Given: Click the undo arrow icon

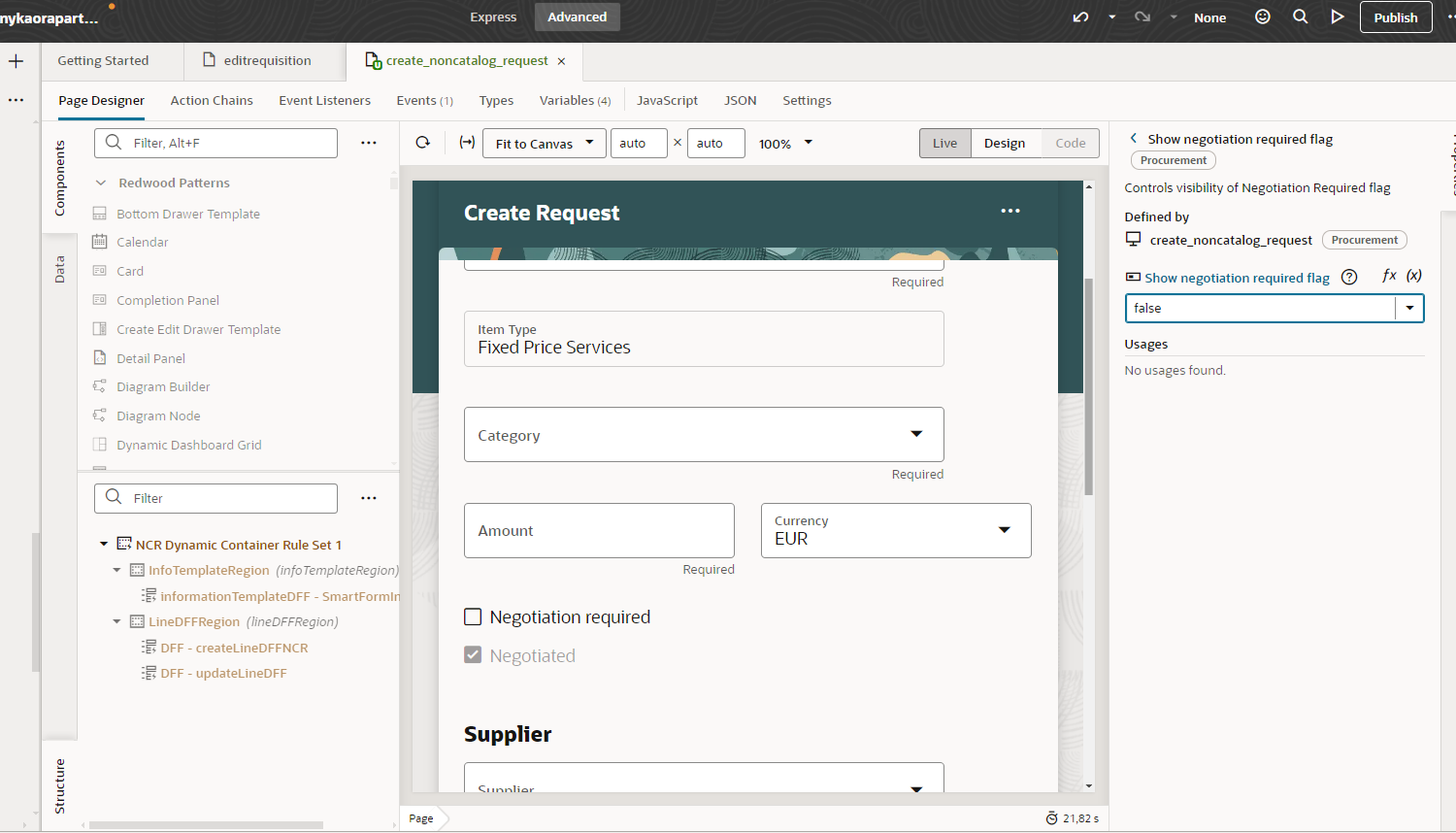Looking at the screenshot, I should point(1080,17).
